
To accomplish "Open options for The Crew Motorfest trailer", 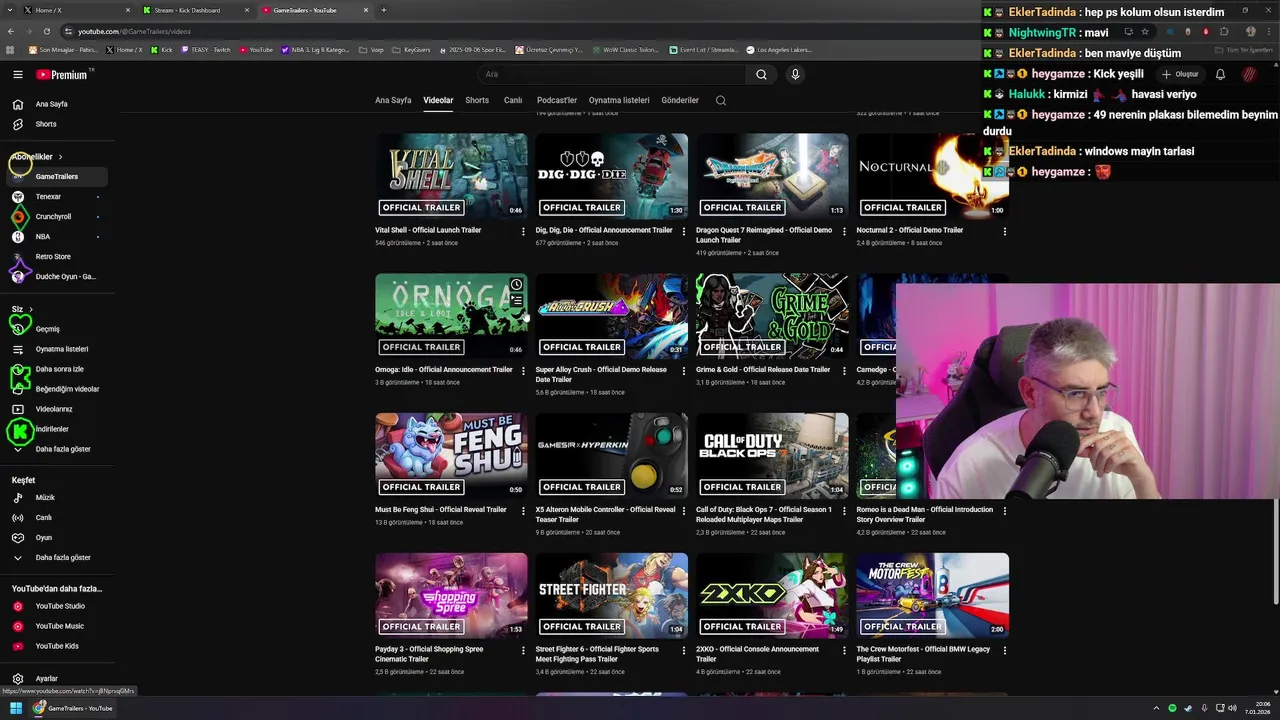I will 1005,651.
